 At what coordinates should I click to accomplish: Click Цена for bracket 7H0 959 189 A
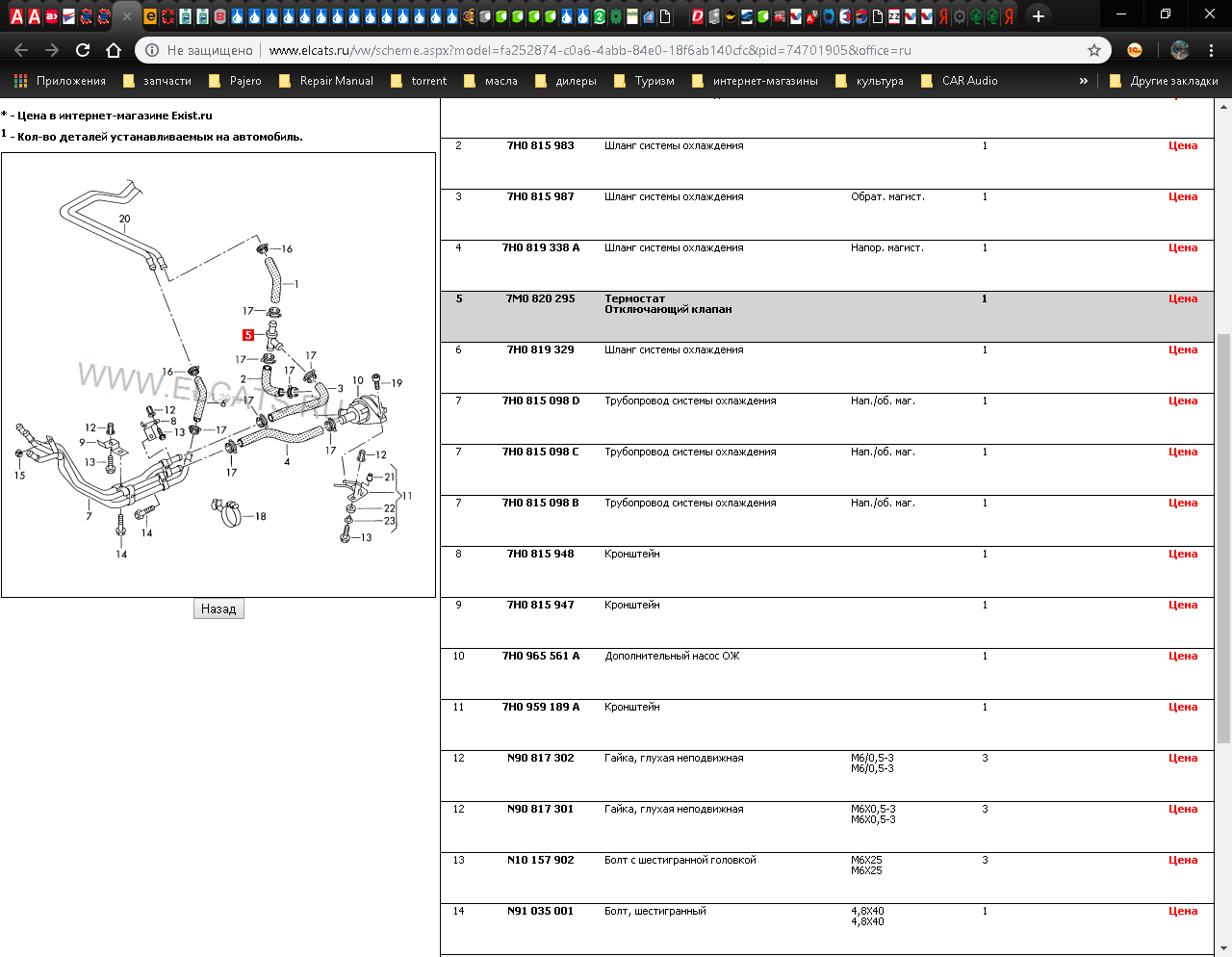pyautogui.click(x=1183, y=707)
